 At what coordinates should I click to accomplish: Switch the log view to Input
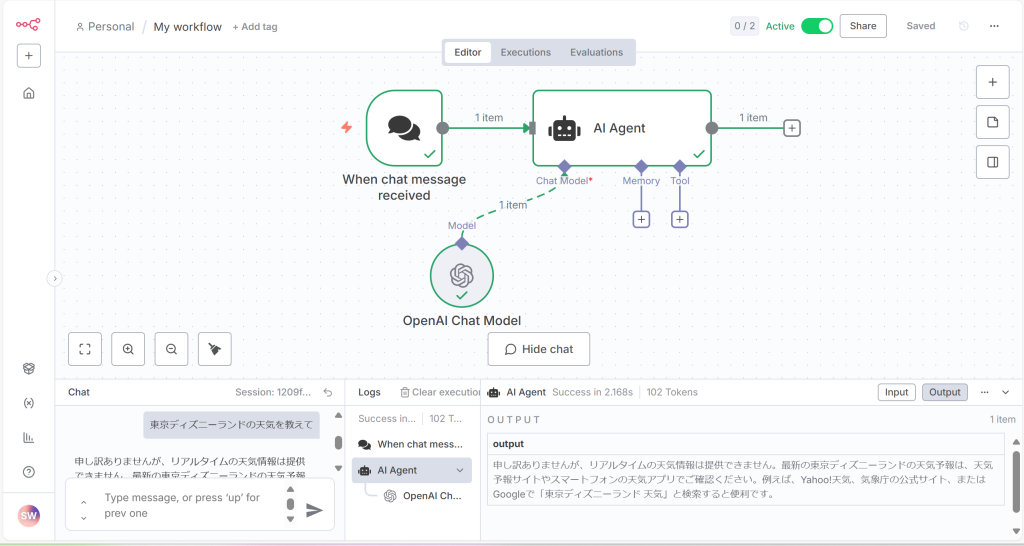tap(896, 392)
